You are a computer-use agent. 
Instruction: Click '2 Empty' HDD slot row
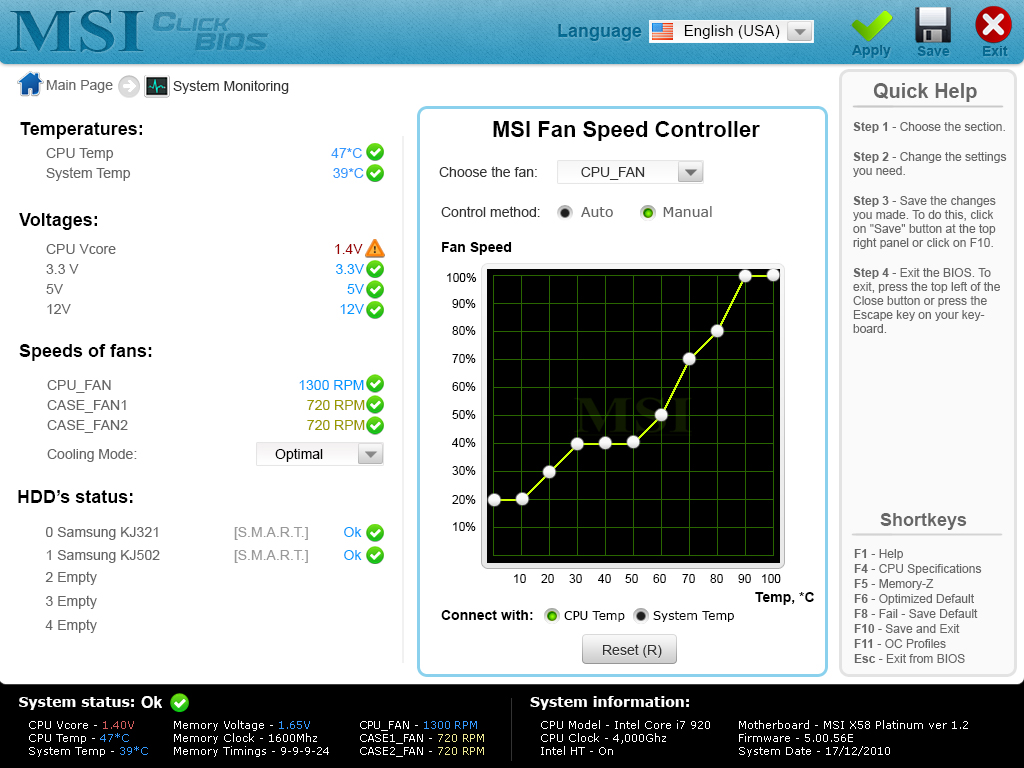[x=71, y=577]
